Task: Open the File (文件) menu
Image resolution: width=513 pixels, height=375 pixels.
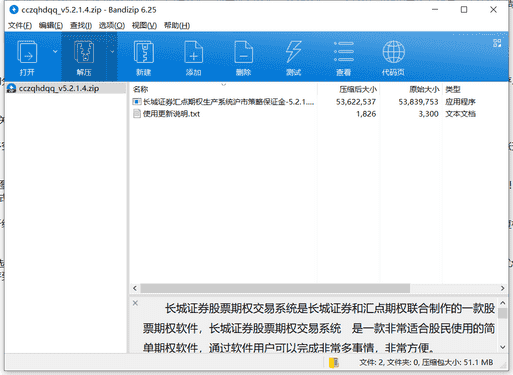Action: click(x=20, y=25)
